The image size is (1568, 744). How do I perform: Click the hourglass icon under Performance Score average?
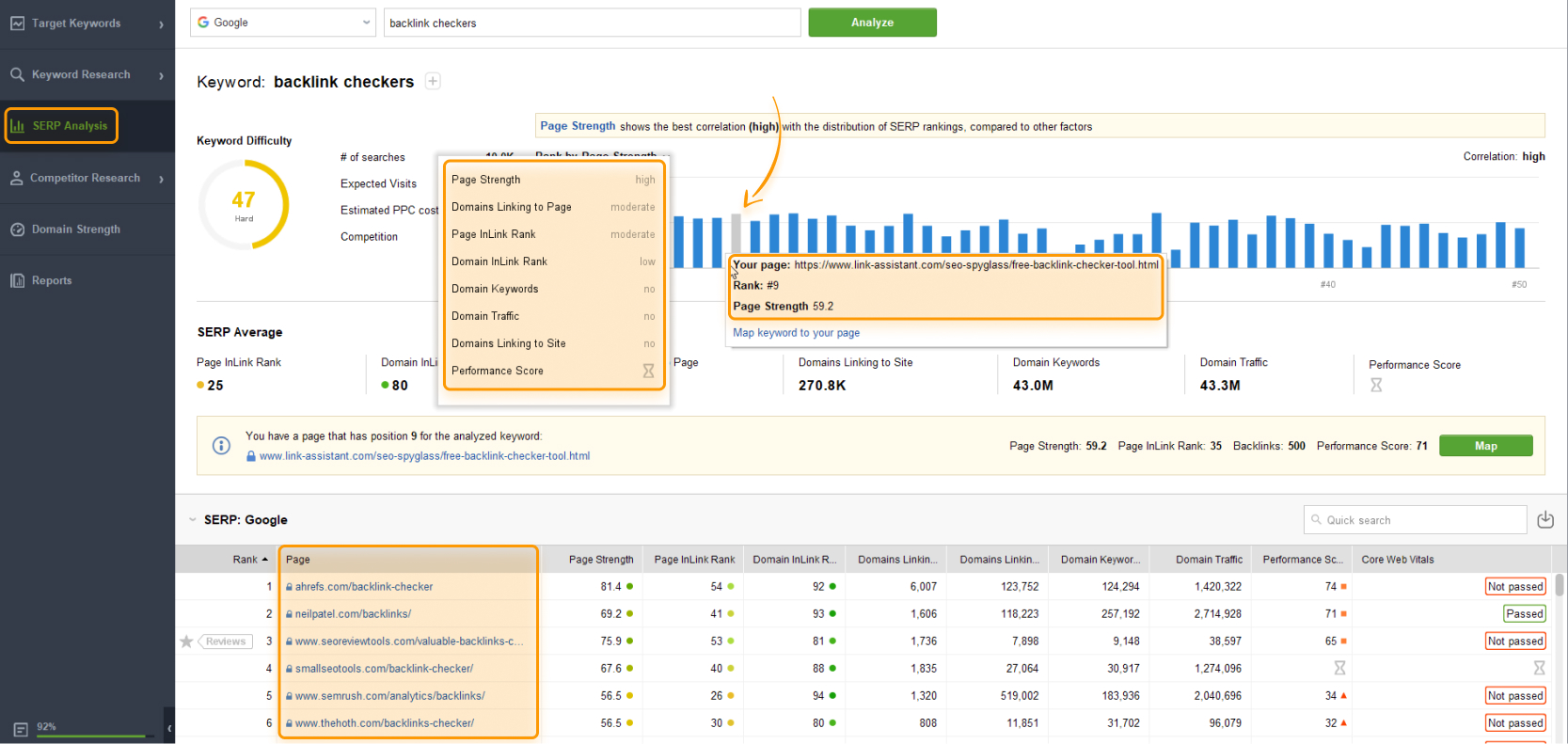pos(1376,385)
